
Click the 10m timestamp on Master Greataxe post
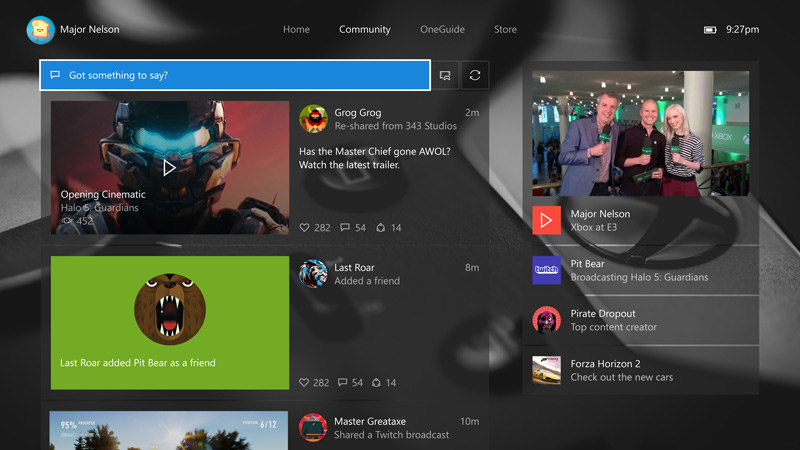pyautogui.click(x=469, y=421)
